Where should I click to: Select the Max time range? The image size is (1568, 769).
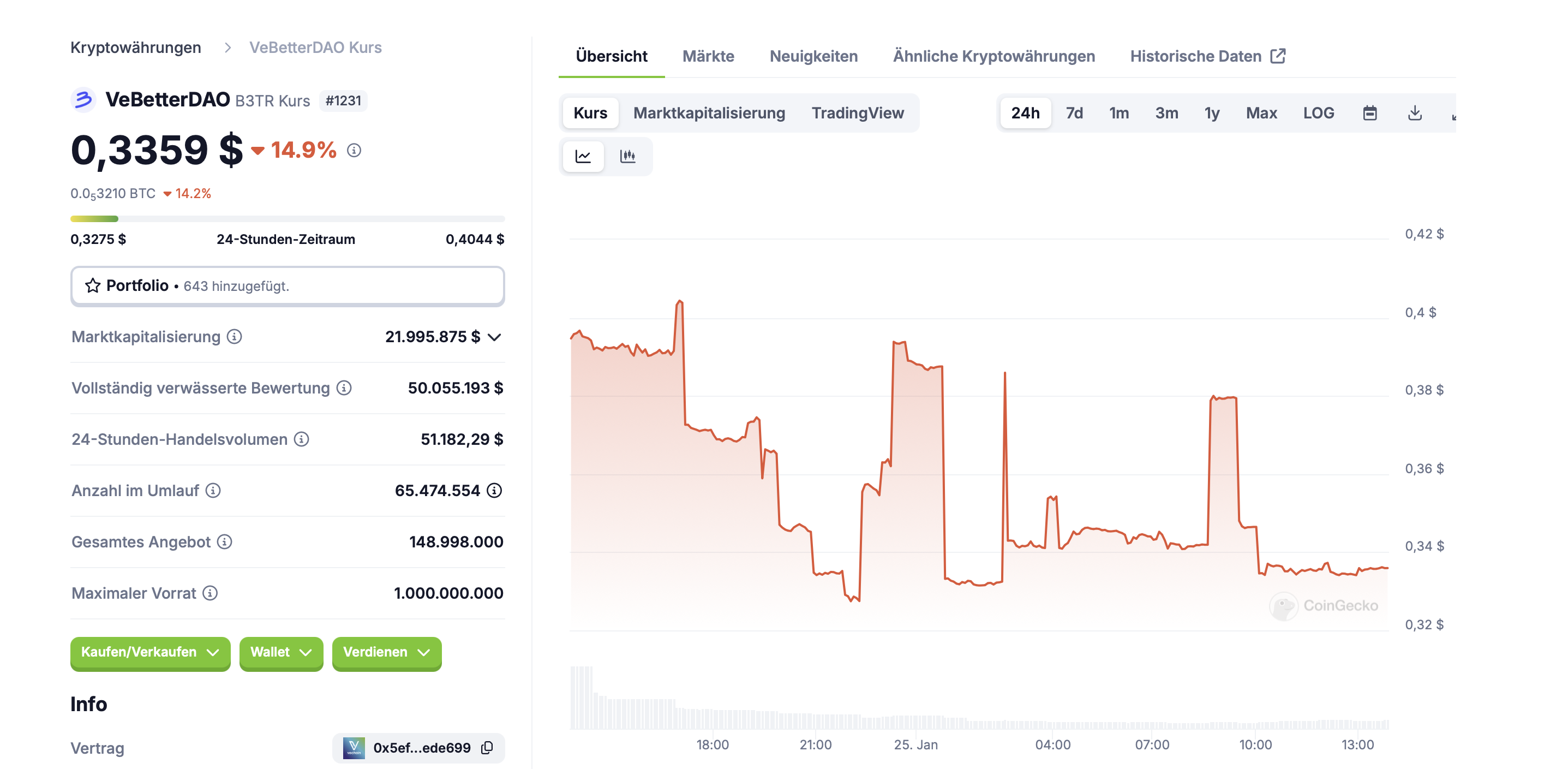[1261, 114]
